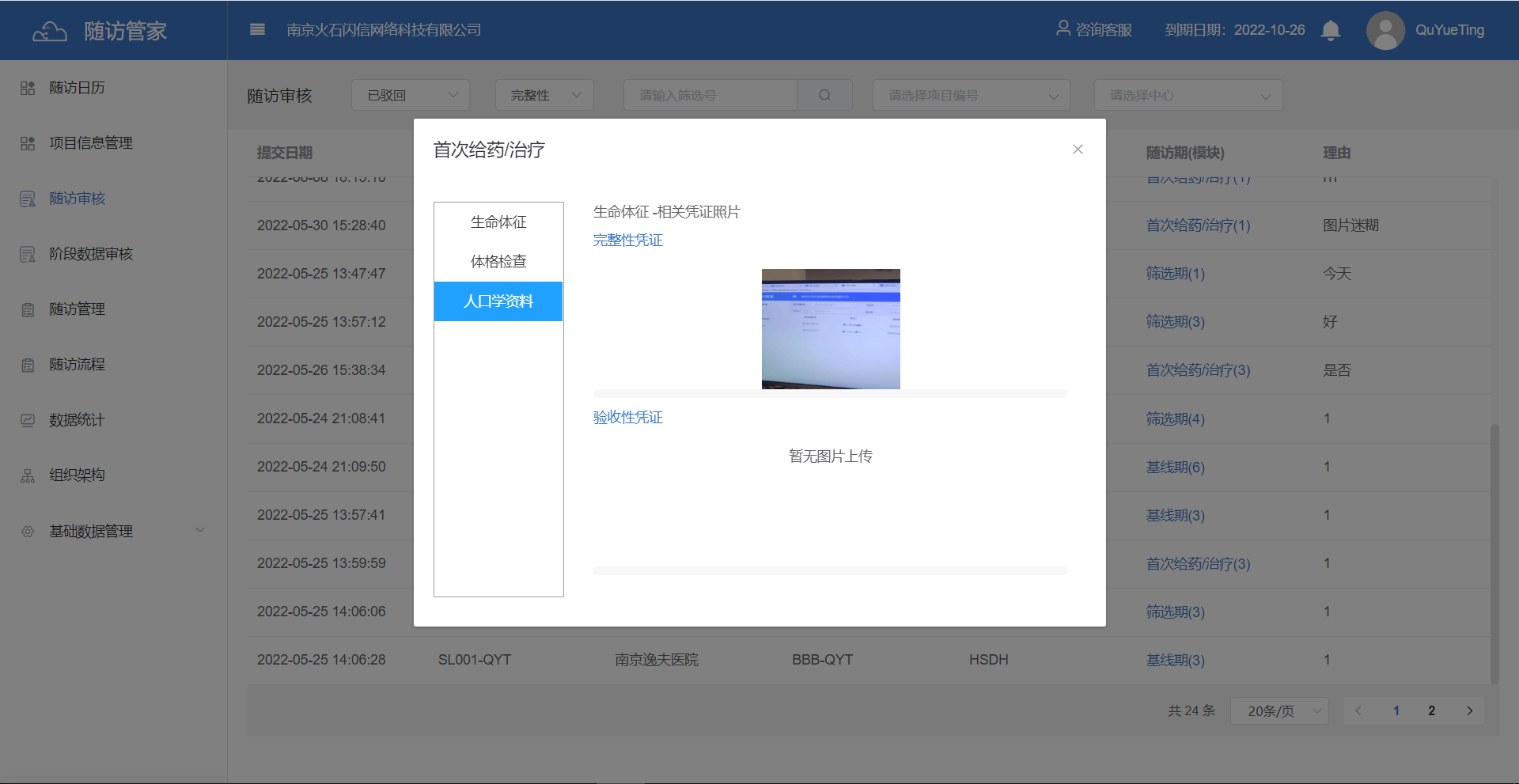The image size is (1519, 784).
Task: Close the 首次给药/治疗 dialog
Action: (1078, 150)
